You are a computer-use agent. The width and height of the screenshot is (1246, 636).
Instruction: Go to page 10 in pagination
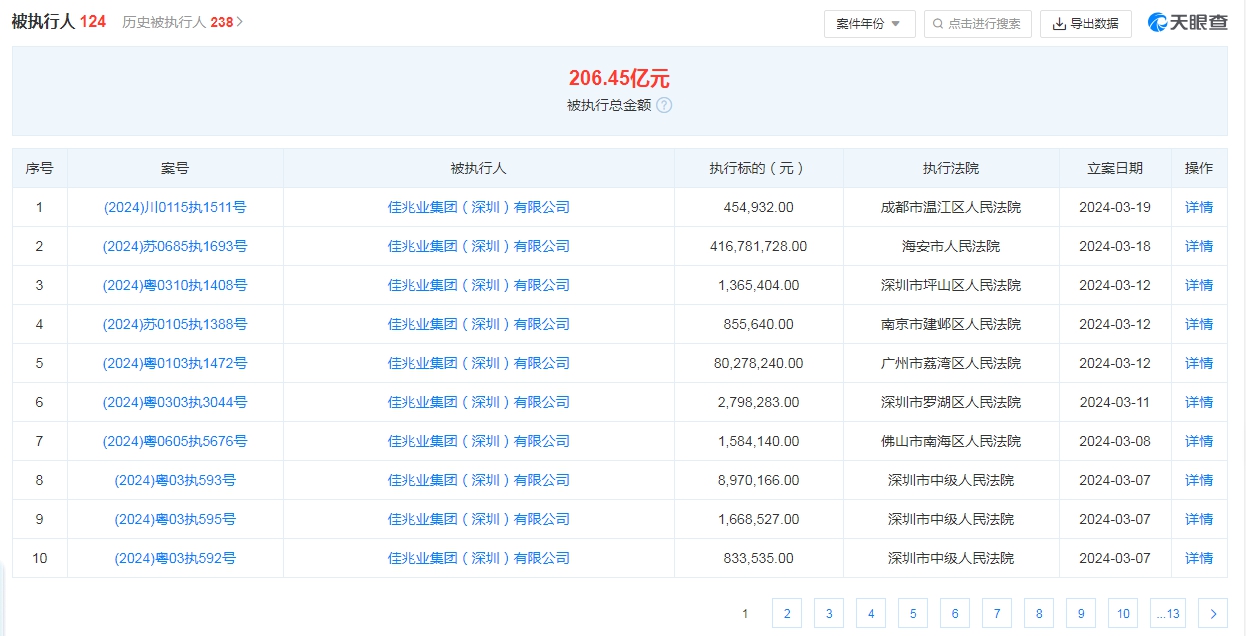click(1123, 614)
